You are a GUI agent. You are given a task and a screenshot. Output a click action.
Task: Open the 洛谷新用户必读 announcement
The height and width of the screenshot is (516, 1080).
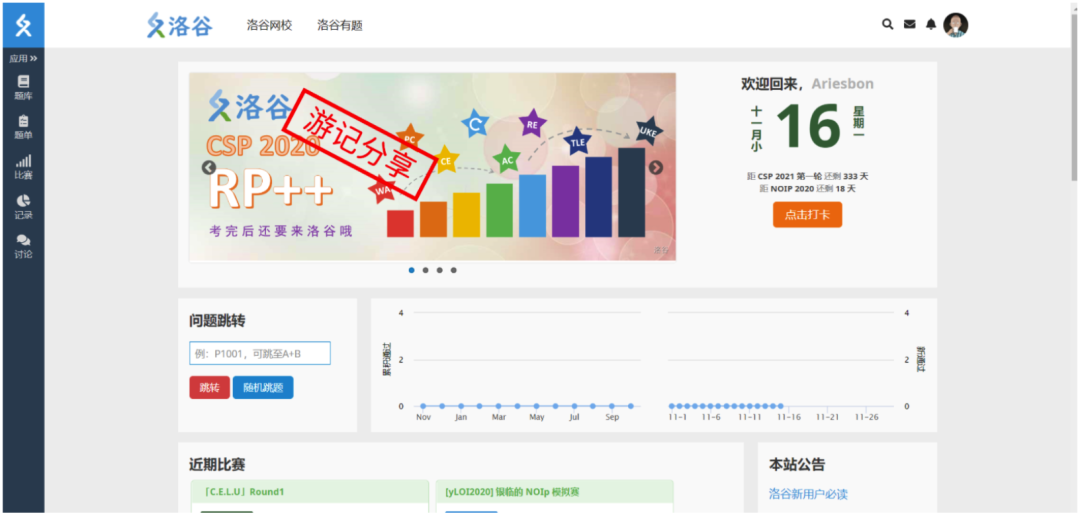coord(808,494)
